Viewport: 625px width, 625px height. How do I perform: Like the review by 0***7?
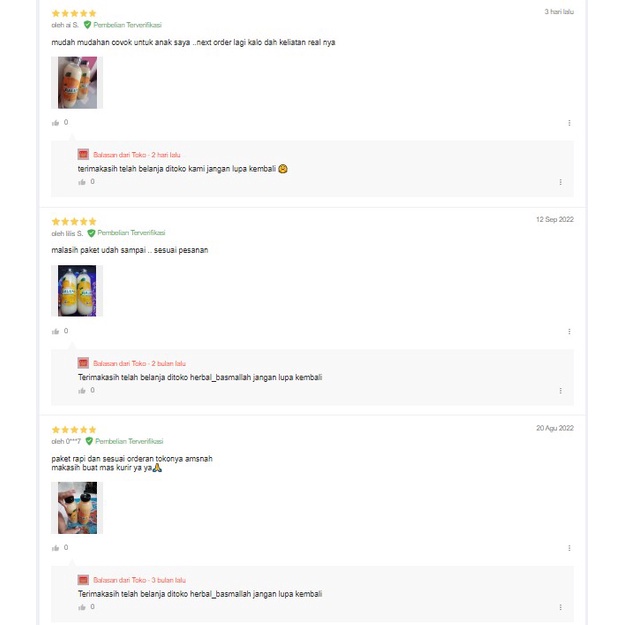click(x=55, y=548)
